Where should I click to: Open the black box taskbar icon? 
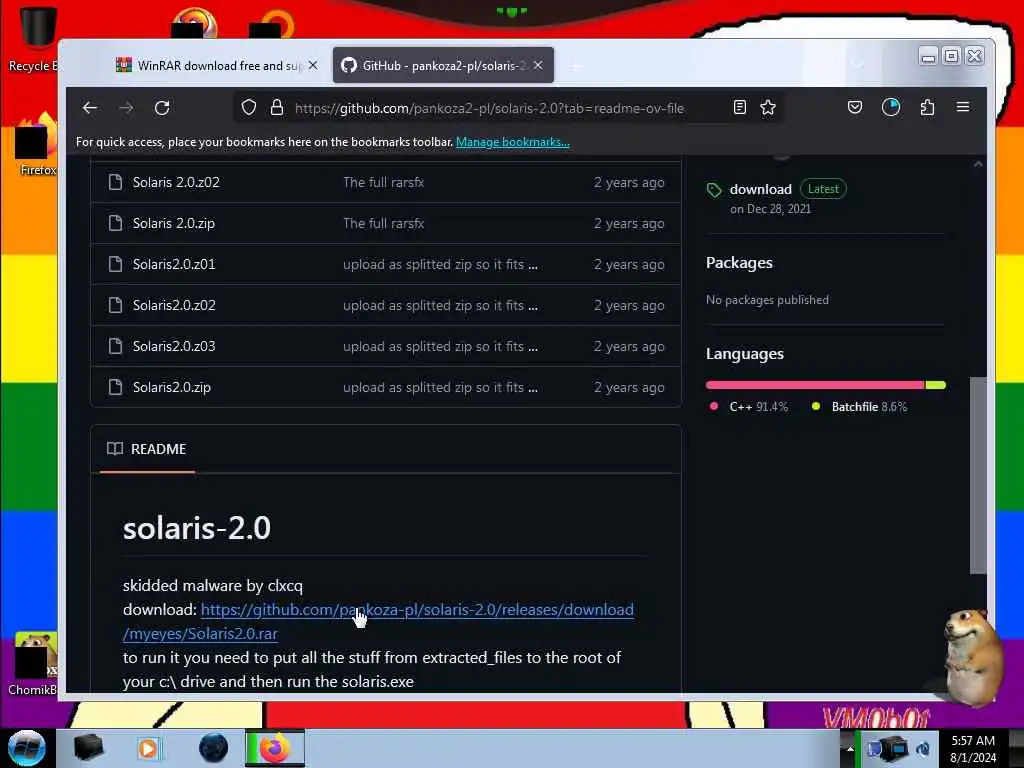pos(88,748)
